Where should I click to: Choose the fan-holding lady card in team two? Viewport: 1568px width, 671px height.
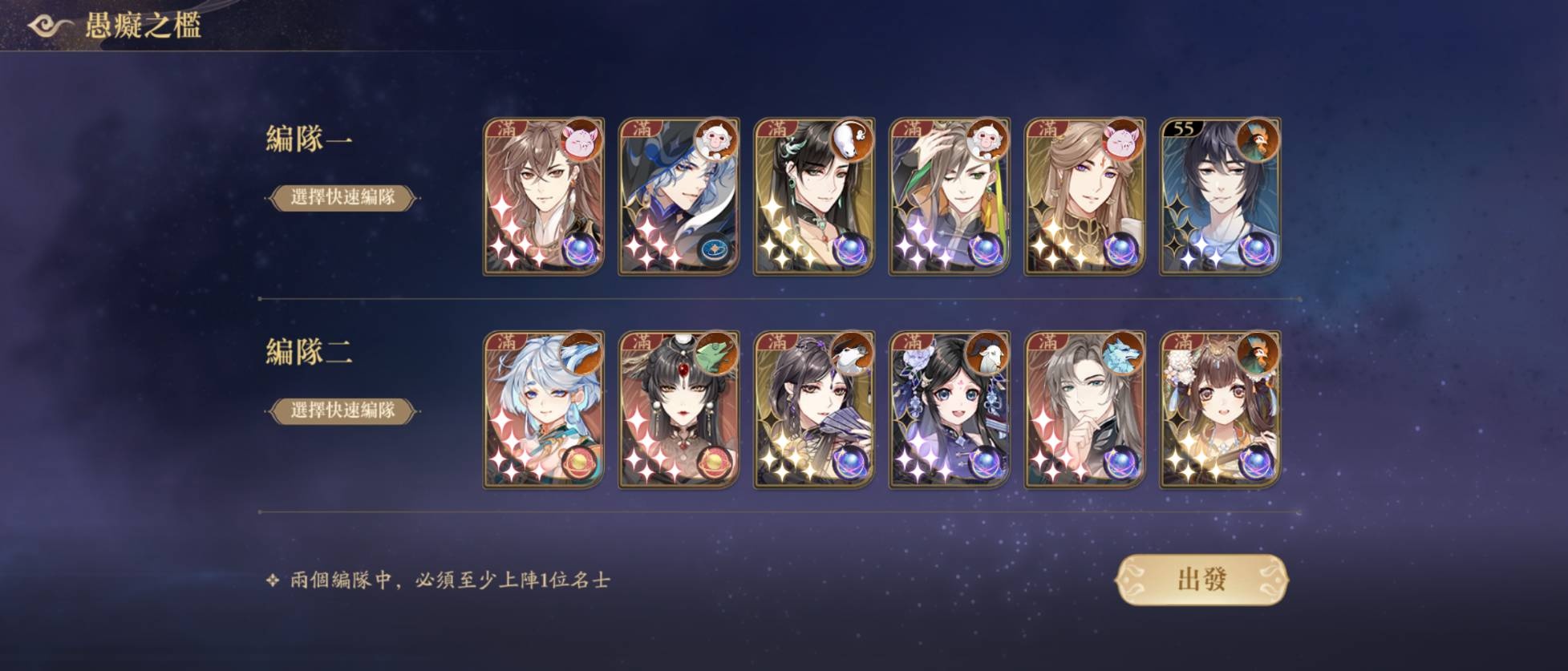(814, 410)
